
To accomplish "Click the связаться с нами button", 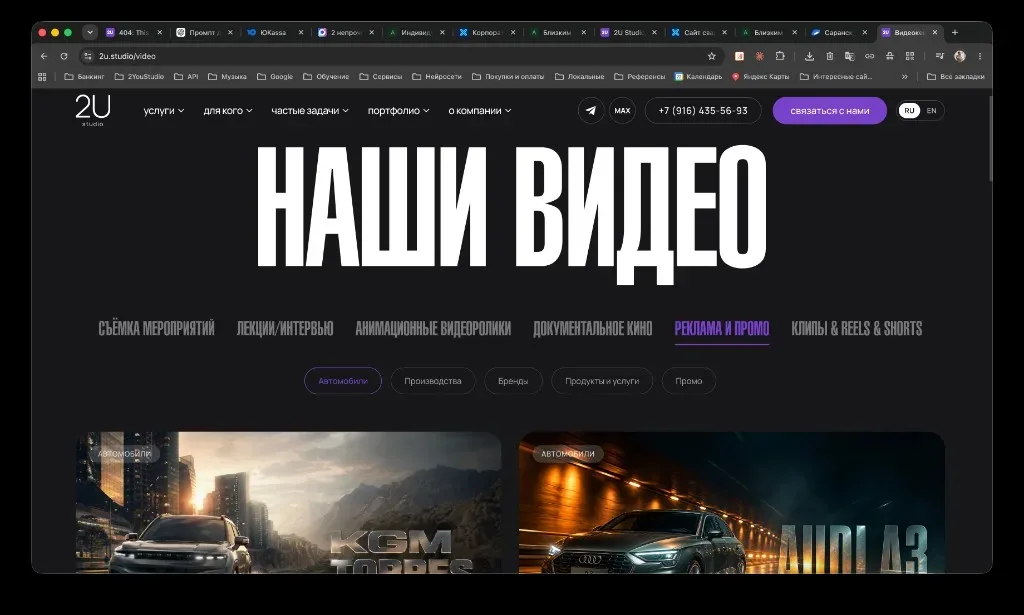I will [829, 110].
